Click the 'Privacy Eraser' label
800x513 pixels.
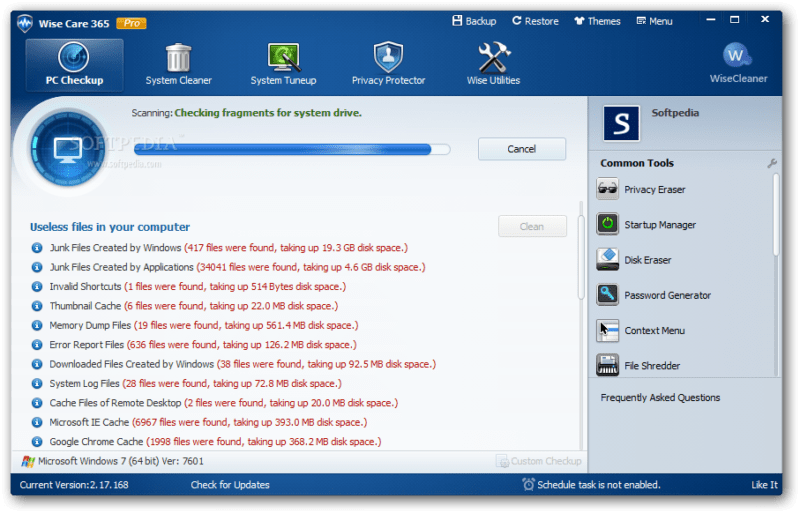pos(655,189)
